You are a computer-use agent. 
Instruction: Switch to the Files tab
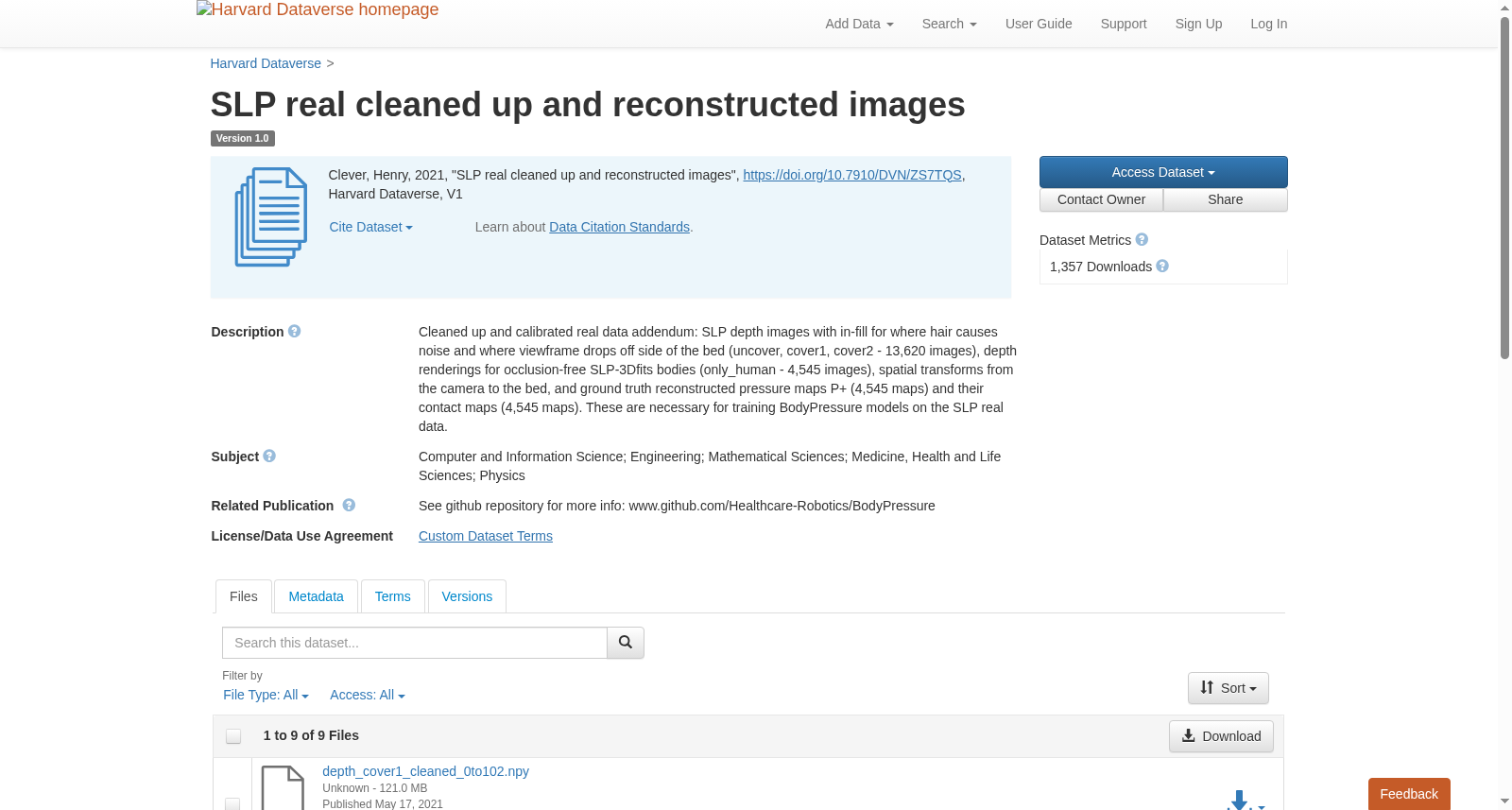[x=244, y=596]
